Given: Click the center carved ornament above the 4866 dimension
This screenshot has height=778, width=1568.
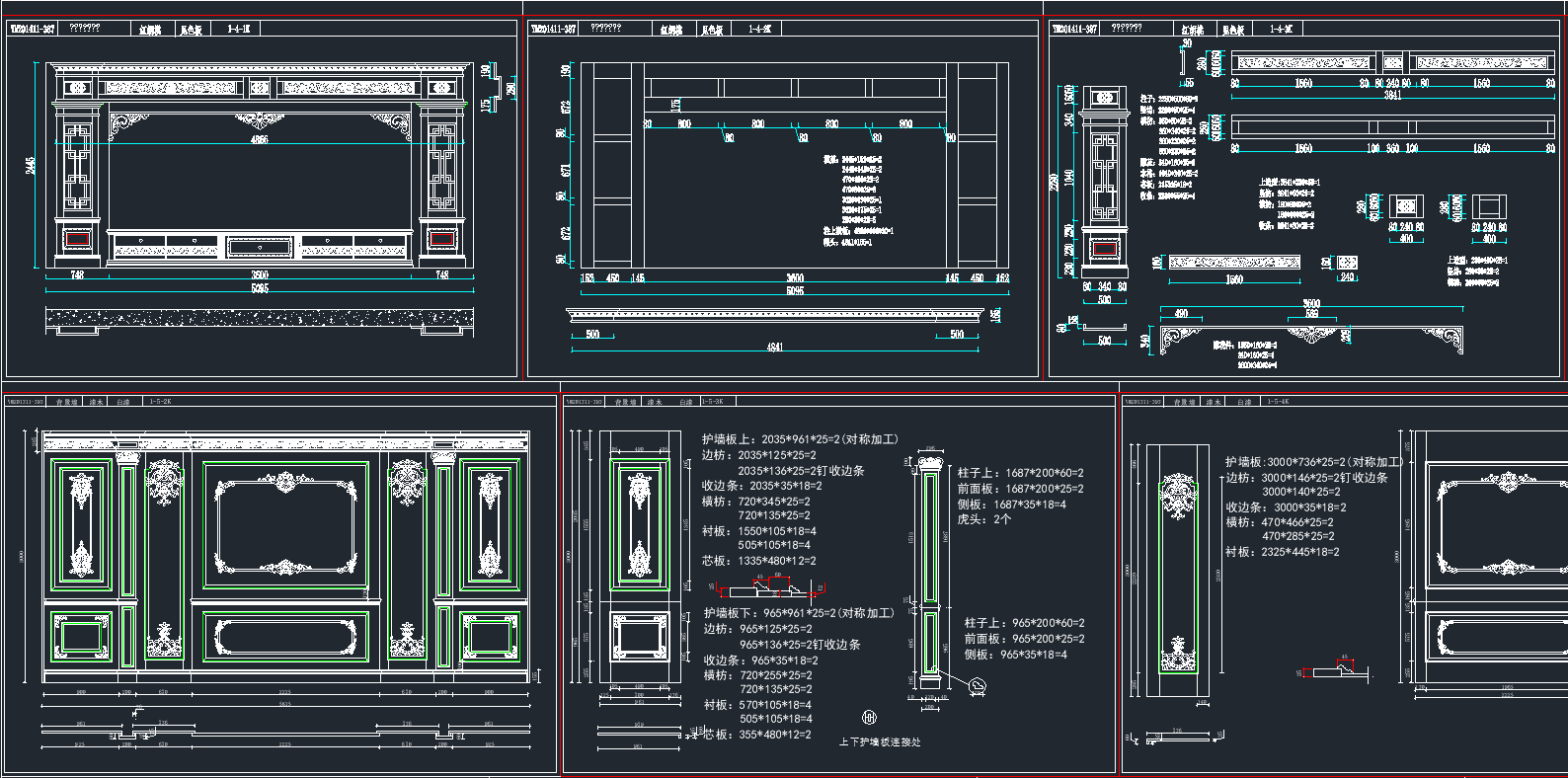Looking at the screenshot, I should click(x=259, y=120).
